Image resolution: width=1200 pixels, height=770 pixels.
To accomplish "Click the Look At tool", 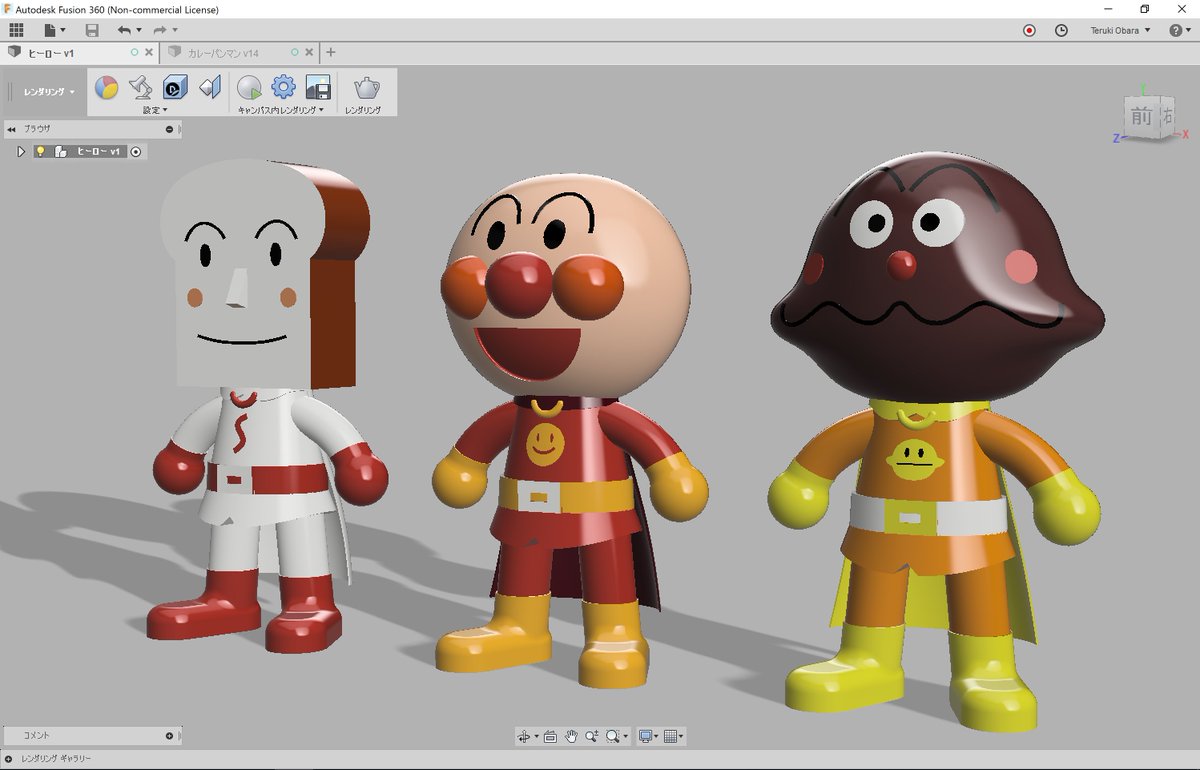I will (550, 737).
